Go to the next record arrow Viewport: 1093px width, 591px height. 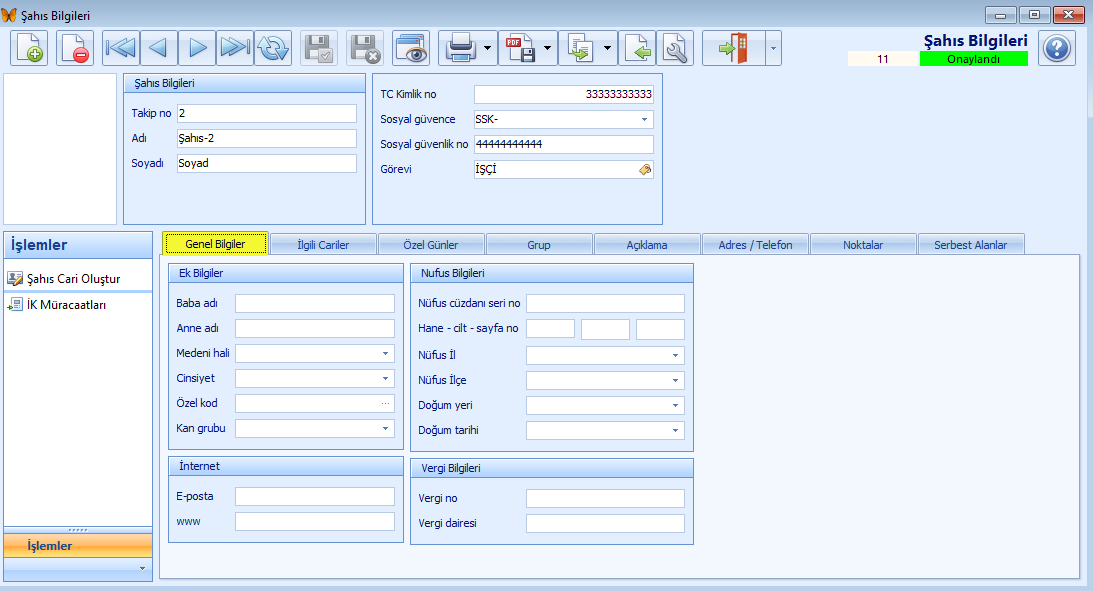[x=197, y=48]
